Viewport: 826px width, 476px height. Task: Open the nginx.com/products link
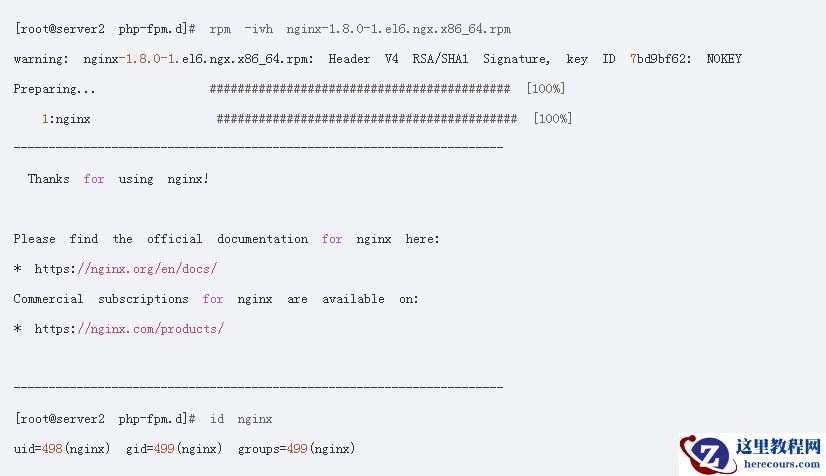[x=151, y=329]
